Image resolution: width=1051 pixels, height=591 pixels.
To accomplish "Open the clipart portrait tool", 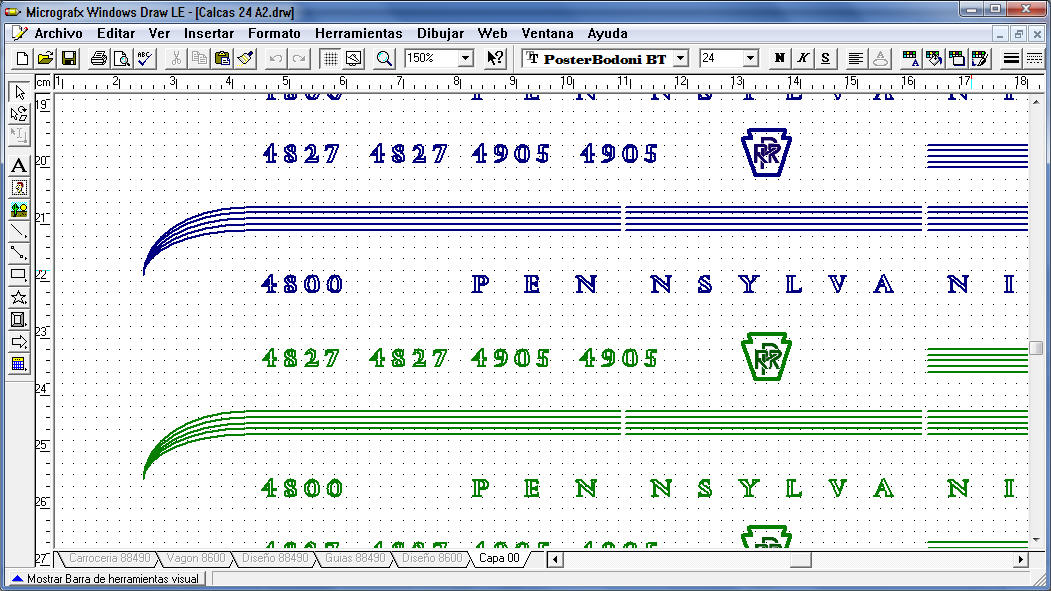I will click(x=19, y=188).
